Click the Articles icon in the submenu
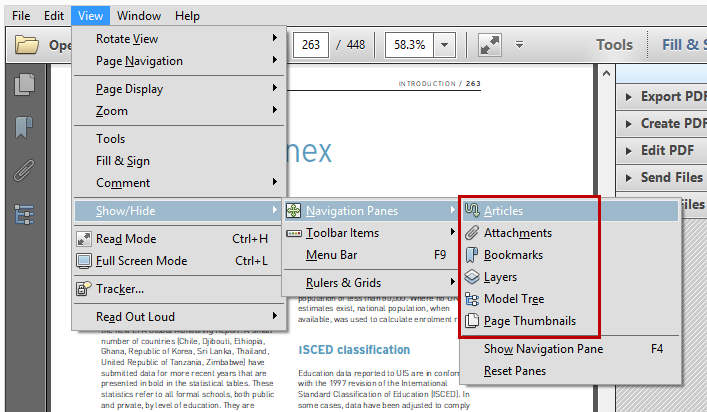 click(x=472, y=210)
